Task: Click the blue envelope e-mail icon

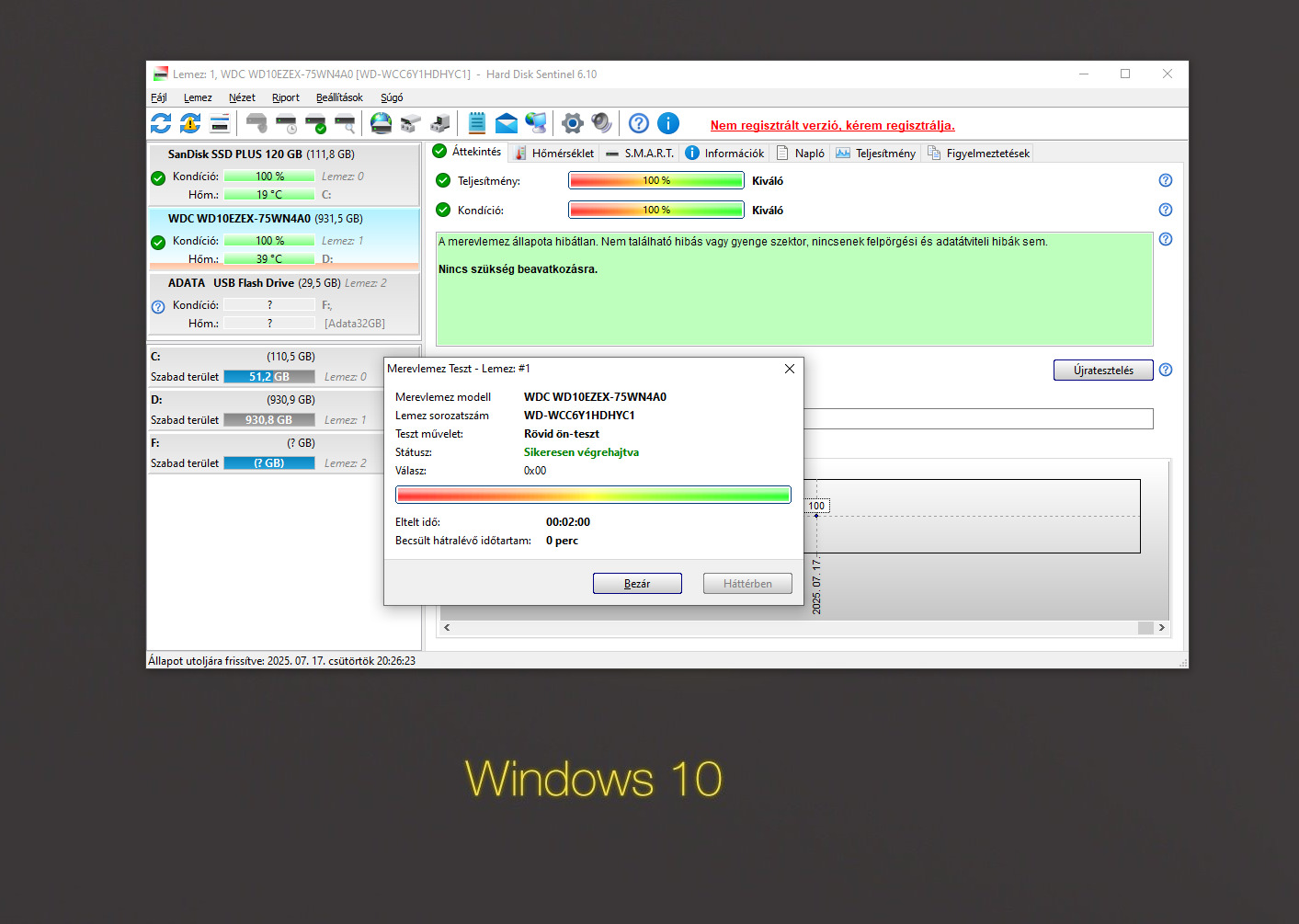Action: tap(507, 123)
